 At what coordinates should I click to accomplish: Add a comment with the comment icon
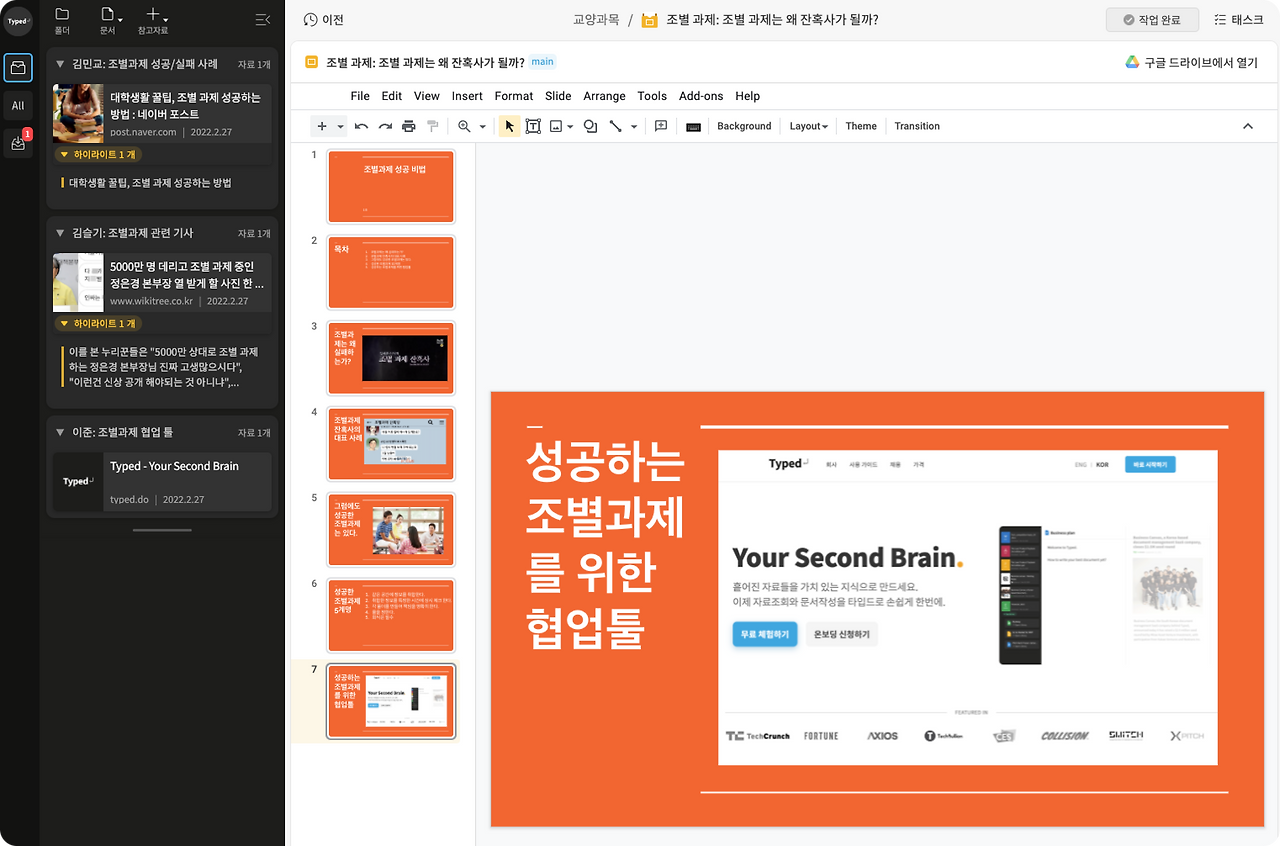click(661, 126)
